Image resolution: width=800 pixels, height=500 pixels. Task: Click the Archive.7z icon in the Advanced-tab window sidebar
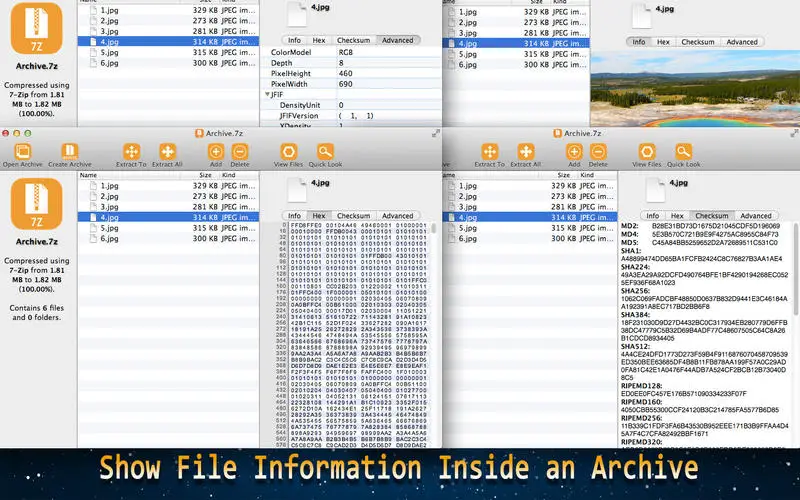point(37,28)
